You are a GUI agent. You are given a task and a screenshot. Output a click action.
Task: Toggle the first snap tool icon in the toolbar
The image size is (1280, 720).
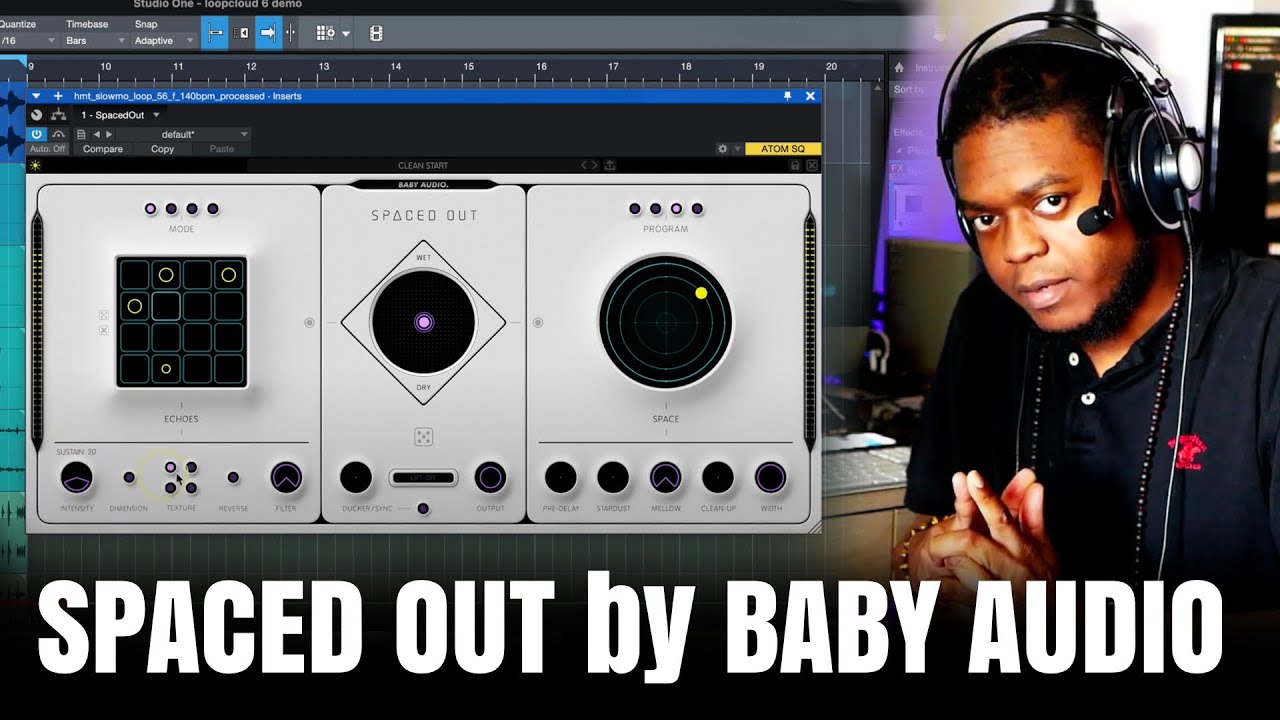tap(214, 33)
